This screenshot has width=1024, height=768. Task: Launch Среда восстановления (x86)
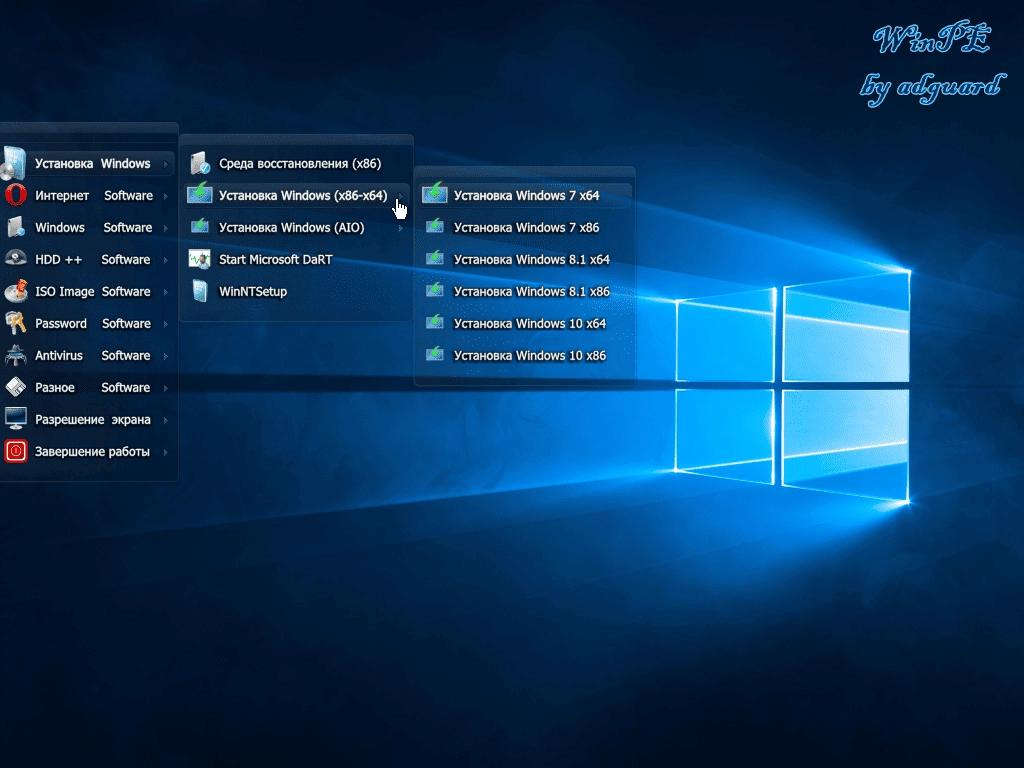[296, 163]
